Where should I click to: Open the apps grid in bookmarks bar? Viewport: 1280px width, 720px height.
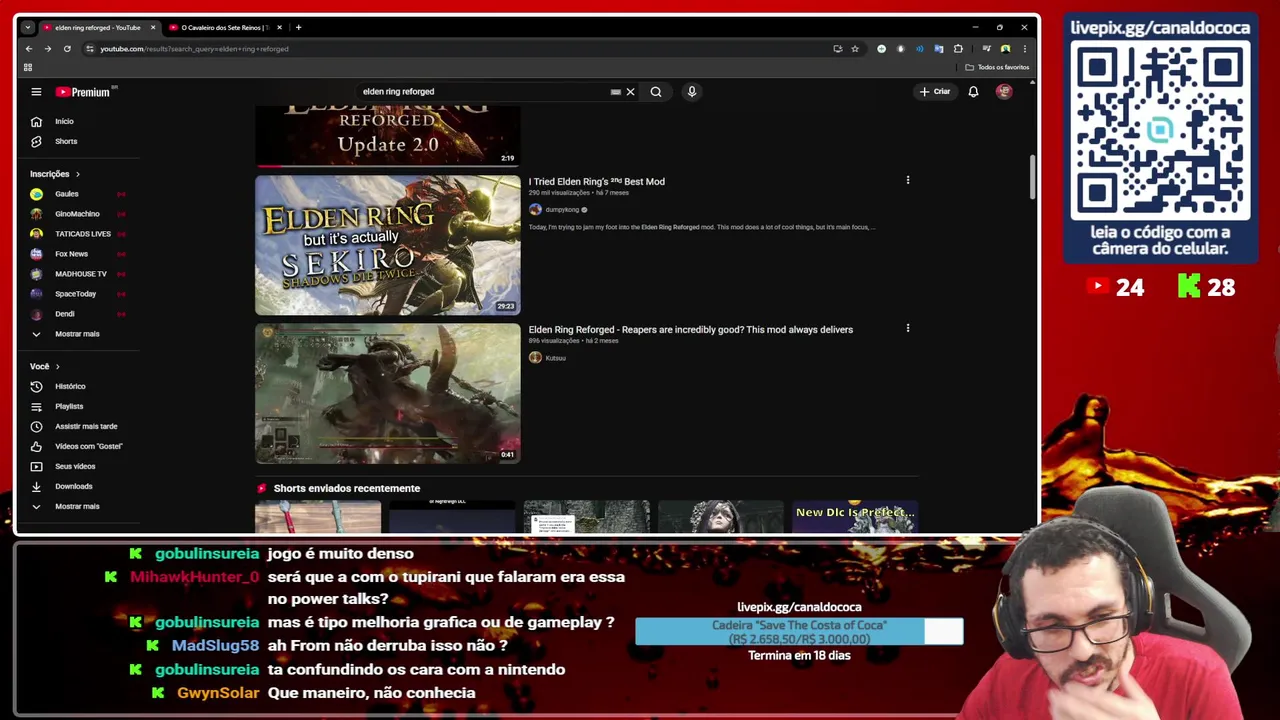pyautogui.click(x=28, y=67)
